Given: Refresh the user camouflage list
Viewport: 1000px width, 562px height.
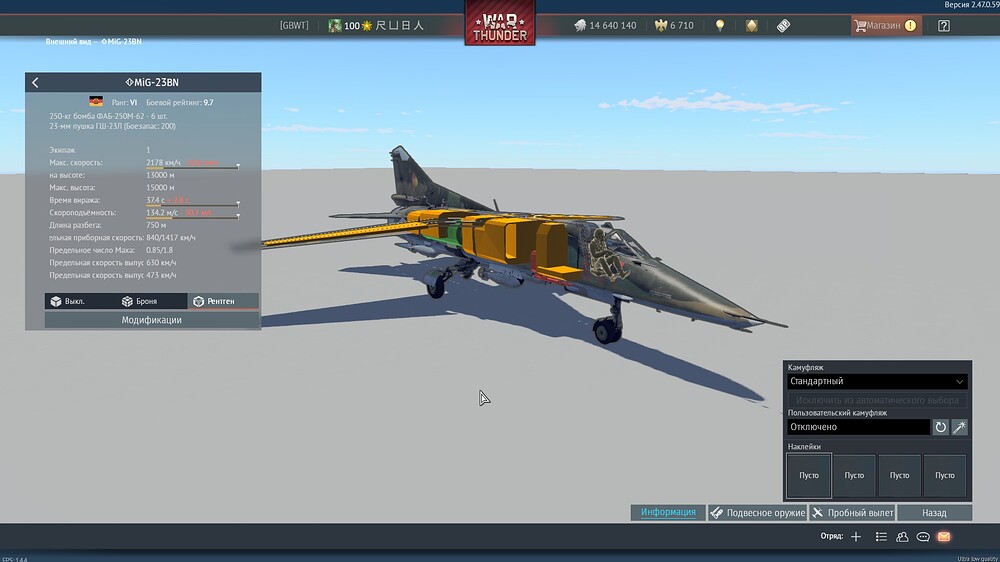Looking at the screenshot, I should (941, 427).
